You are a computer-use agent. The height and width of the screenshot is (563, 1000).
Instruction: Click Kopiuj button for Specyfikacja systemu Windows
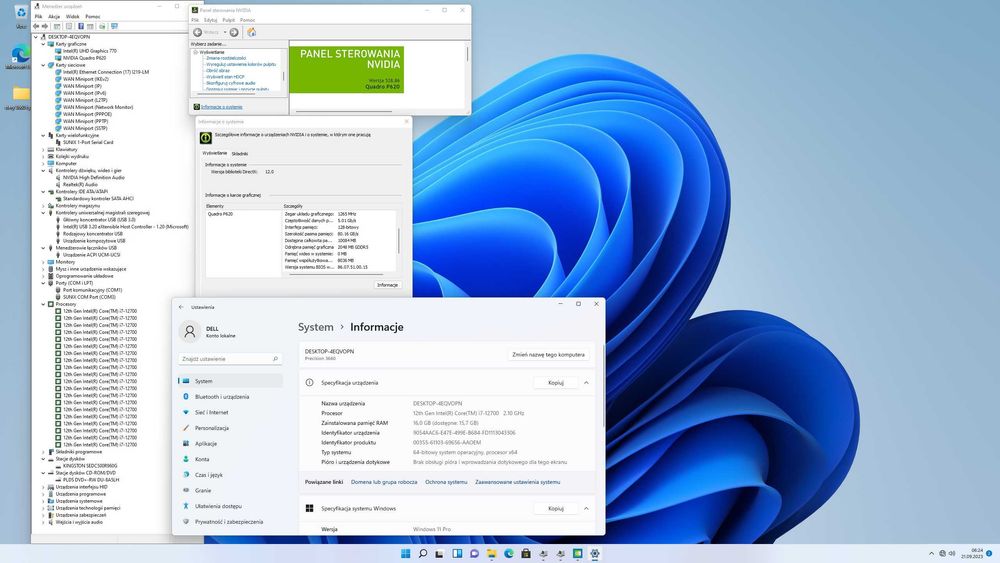555,508
